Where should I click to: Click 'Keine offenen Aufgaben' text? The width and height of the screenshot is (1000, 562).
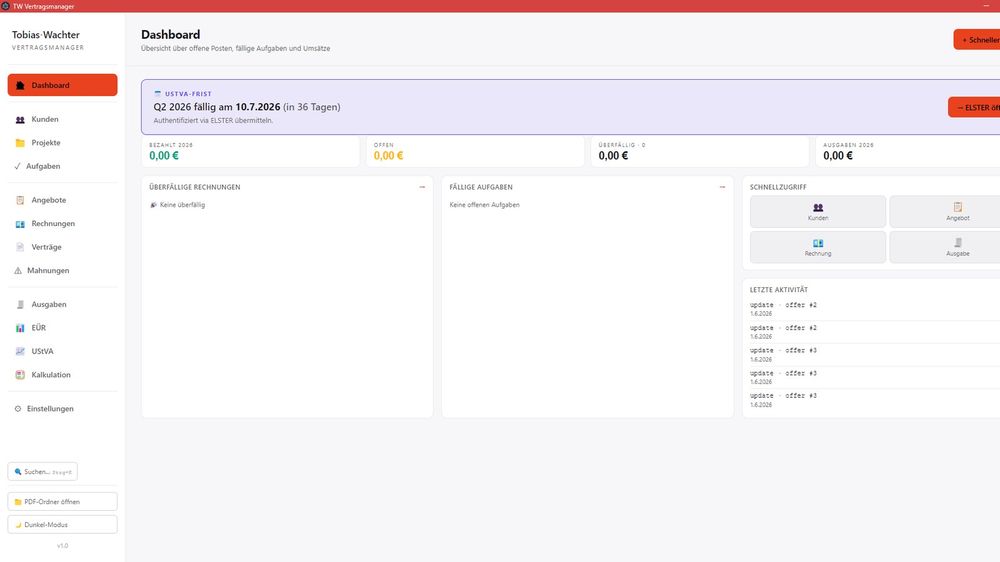point(485,205)
